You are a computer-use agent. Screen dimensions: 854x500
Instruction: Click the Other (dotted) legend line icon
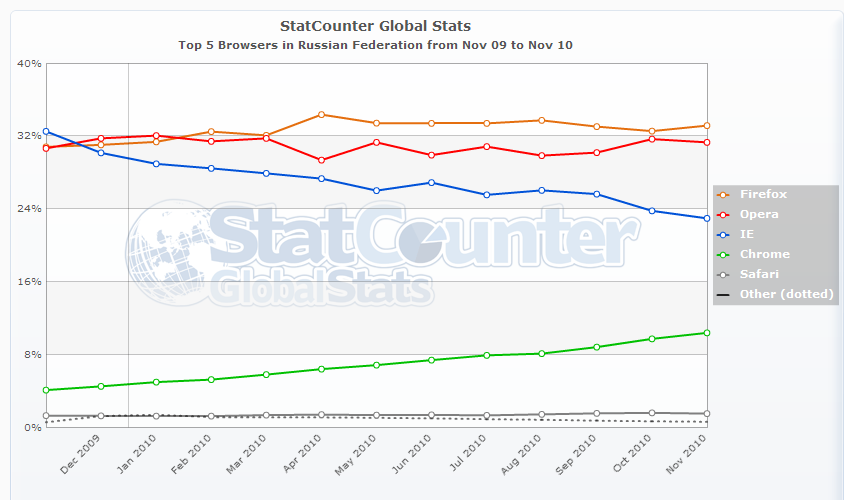pyautogui.click(x=723, y=294)
